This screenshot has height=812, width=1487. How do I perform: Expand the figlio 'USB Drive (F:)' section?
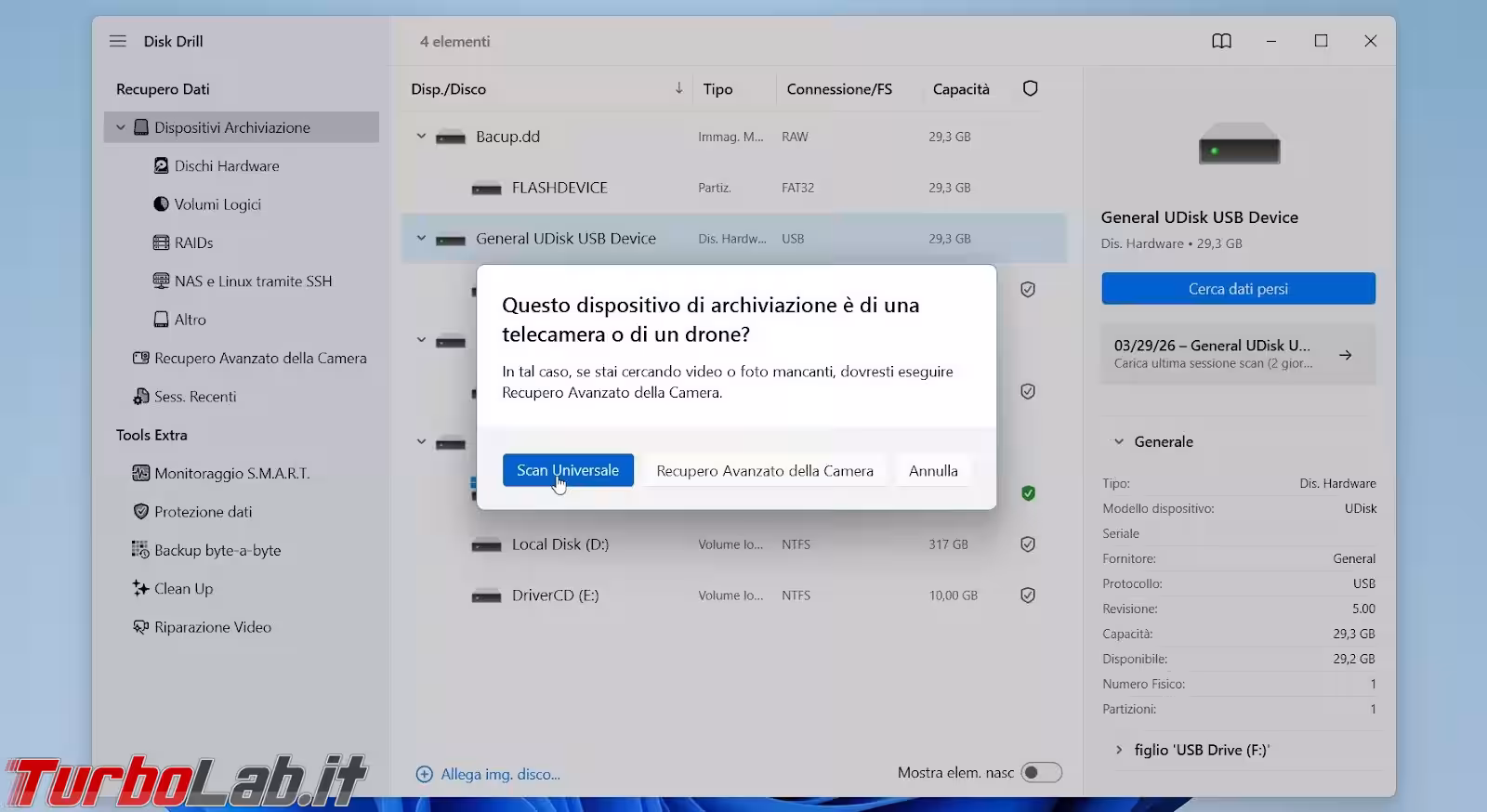pos(1119,750)
